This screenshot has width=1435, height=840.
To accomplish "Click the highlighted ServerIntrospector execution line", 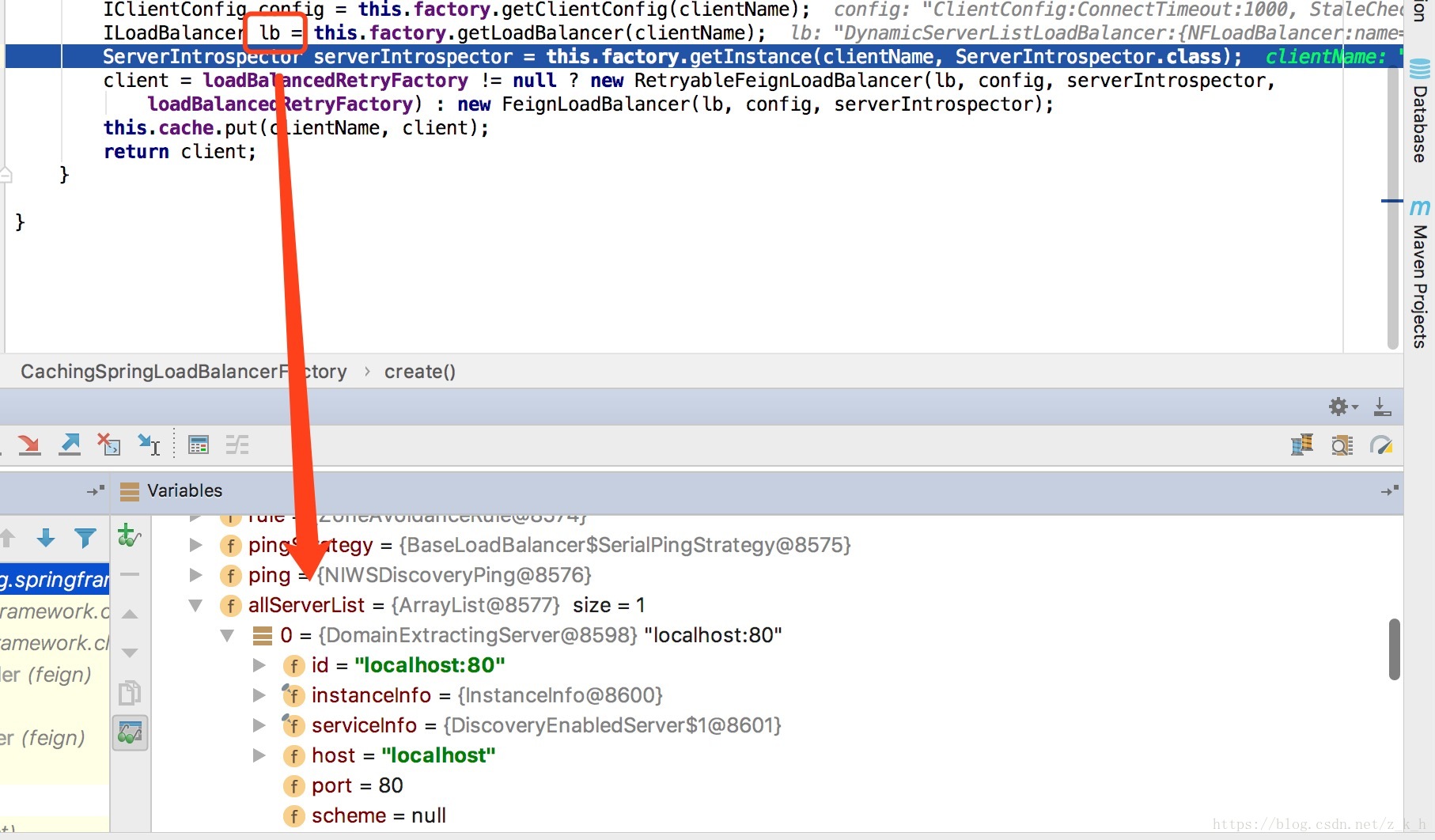I will (704, 57).
